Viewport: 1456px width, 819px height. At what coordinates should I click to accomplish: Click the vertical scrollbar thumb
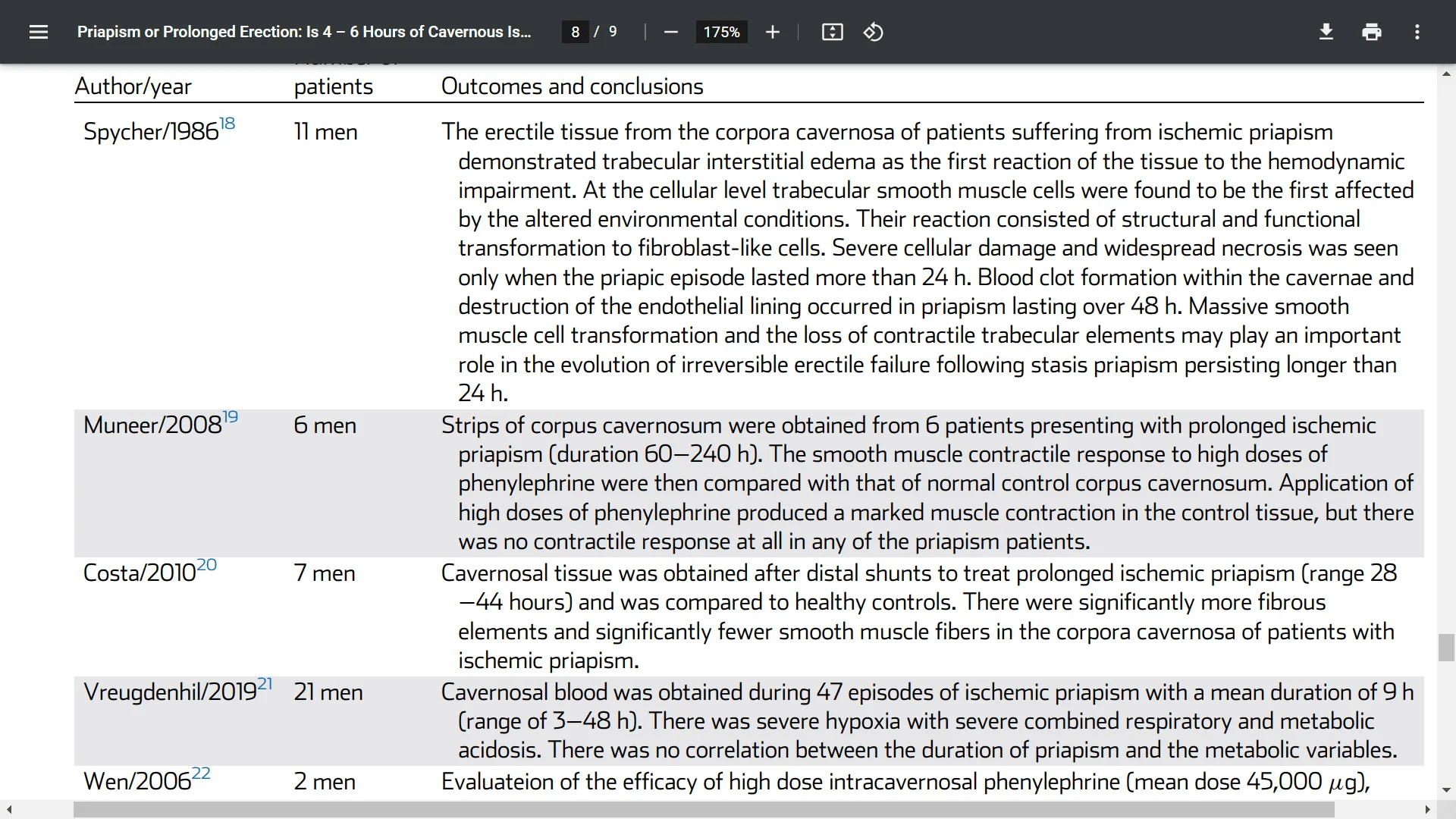click(1446, 648)
